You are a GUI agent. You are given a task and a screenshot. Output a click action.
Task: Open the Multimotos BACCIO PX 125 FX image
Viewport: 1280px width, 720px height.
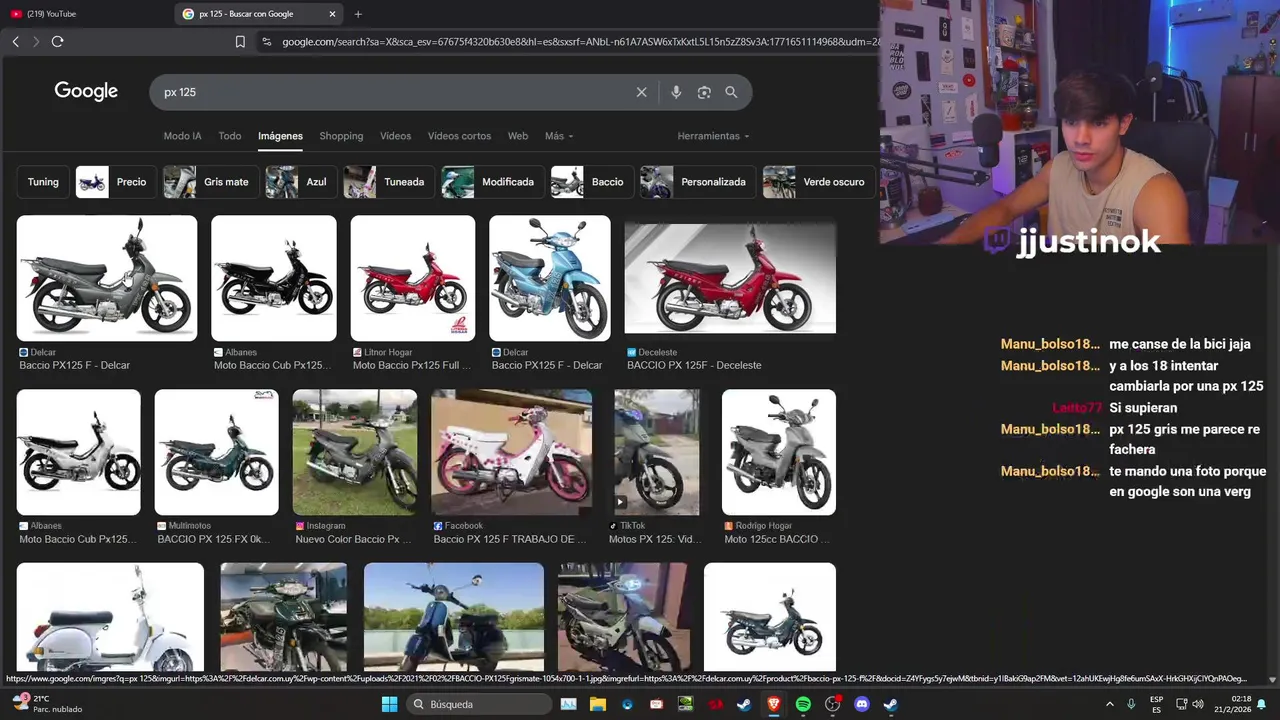pyautogui.click(x=216, y=452)
